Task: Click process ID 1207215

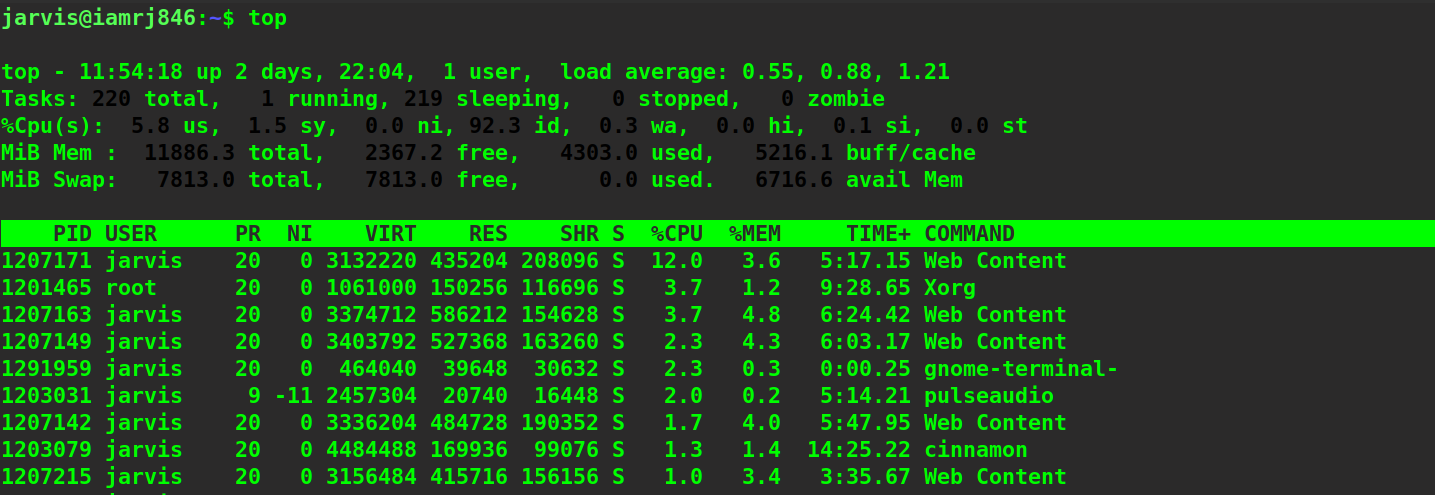Action: (46, 477)
